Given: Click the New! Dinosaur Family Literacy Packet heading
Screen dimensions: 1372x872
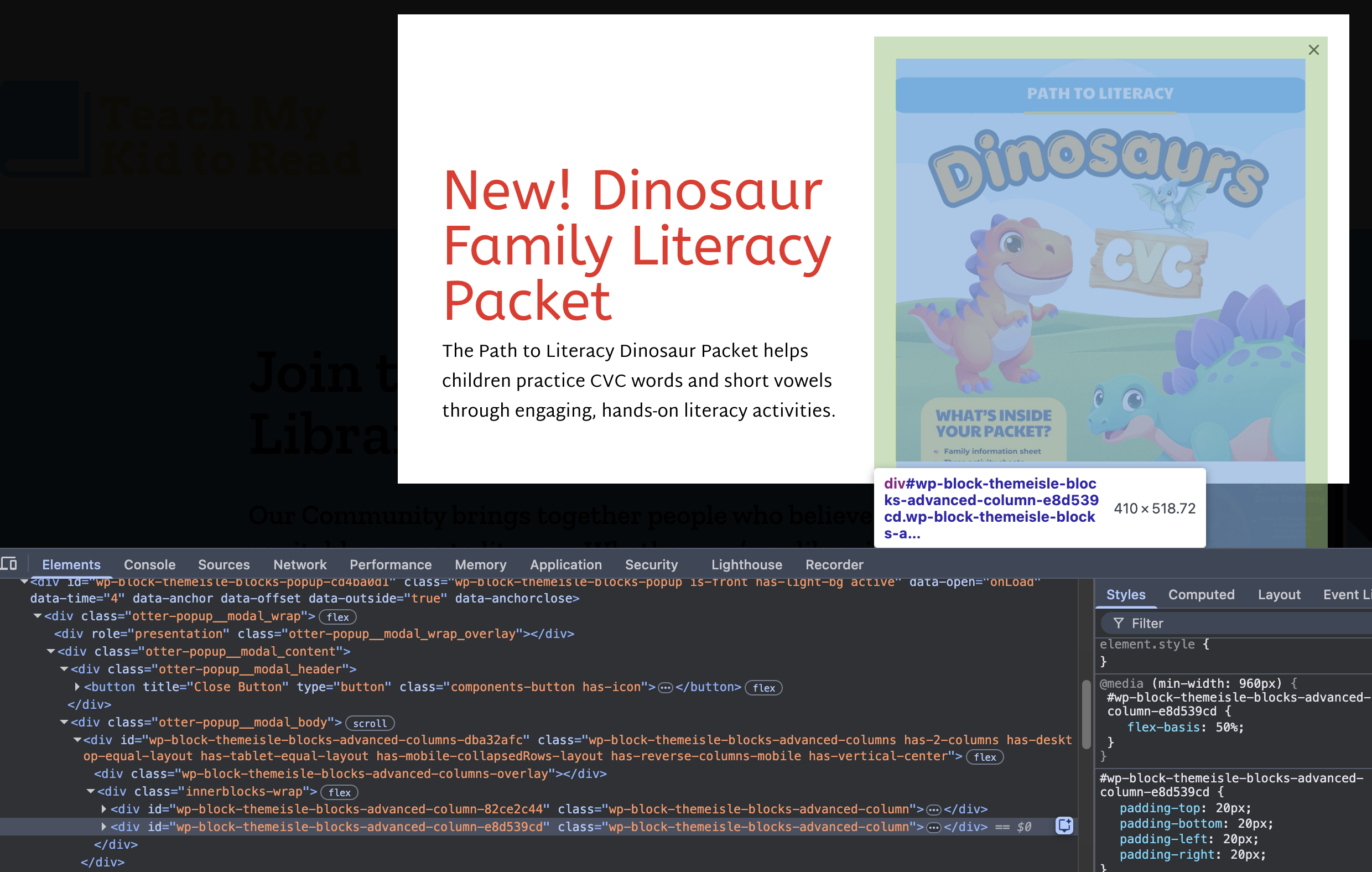Looking at the screenshot, I should coord(637,246).
